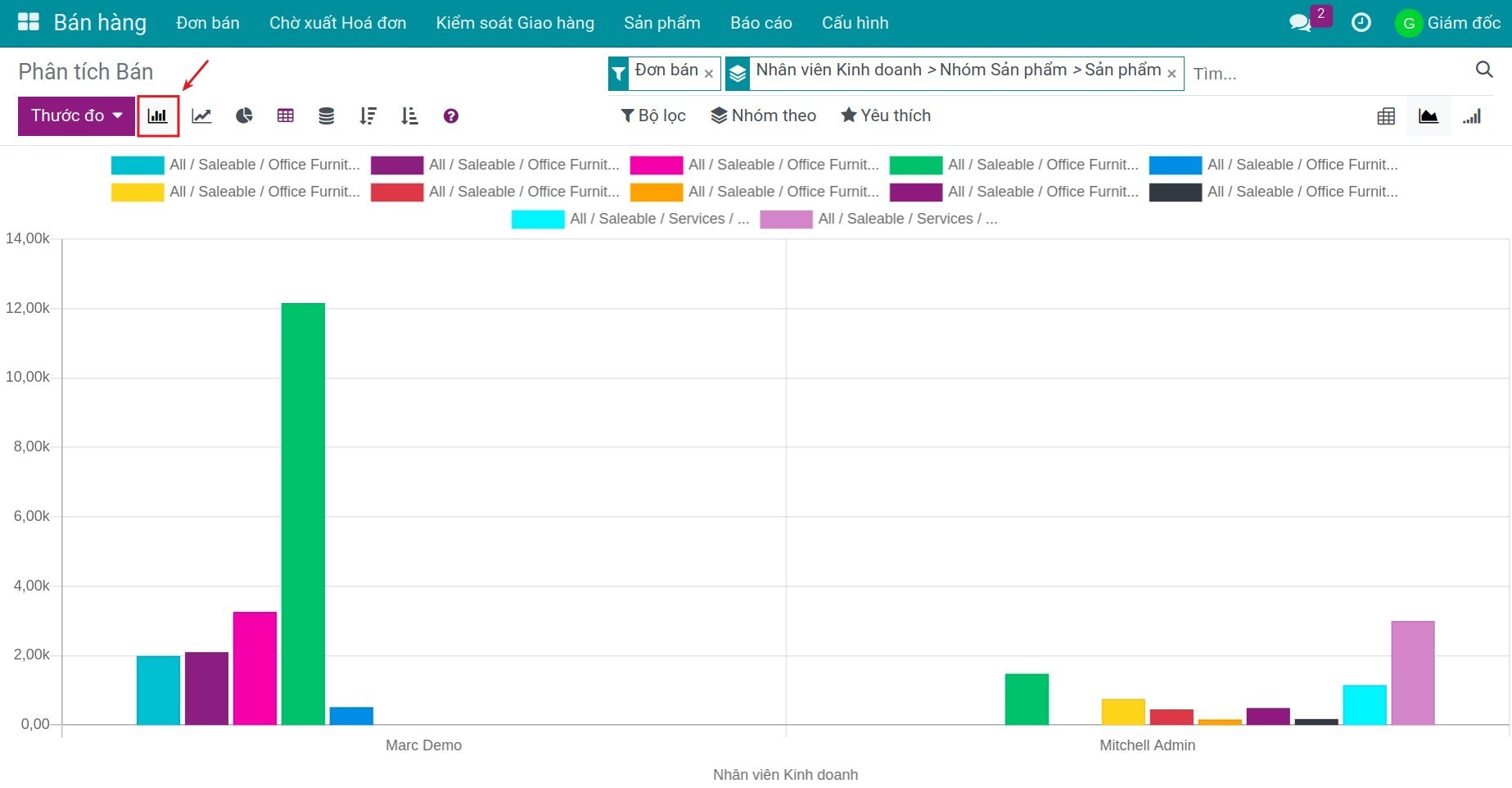Sort the chart in ascending order
The height and width of the screenshot is (788, 1512).
pyautogui.click(x=409, y=116)
